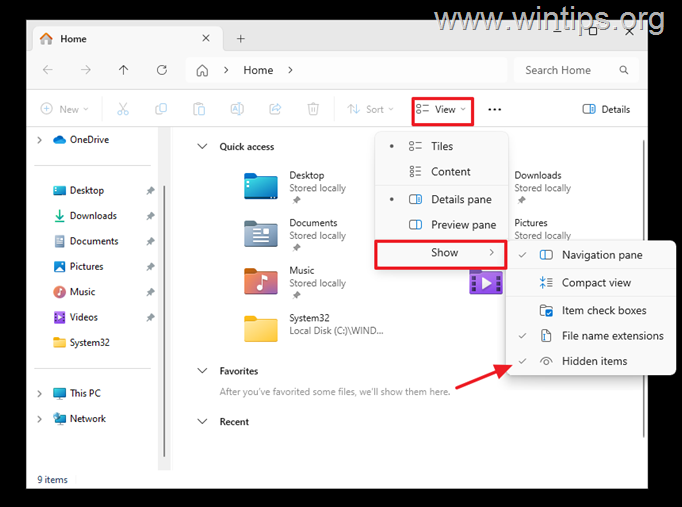
Task: Click the 9 items status text
Action: pyautogui.click(x=53, y=480)
